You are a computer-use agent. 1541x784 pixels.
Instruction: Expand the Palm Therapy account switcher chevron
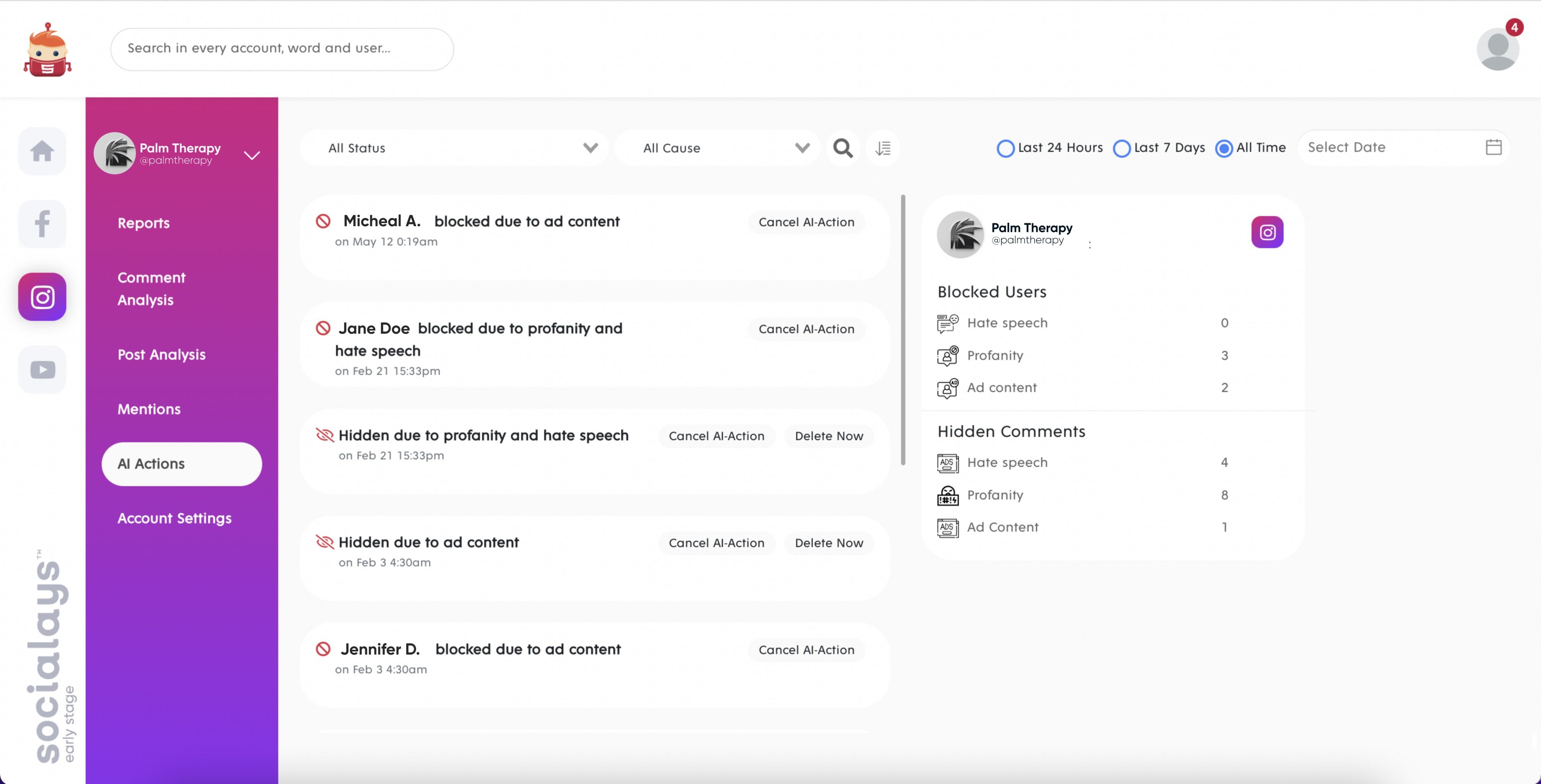252,156
